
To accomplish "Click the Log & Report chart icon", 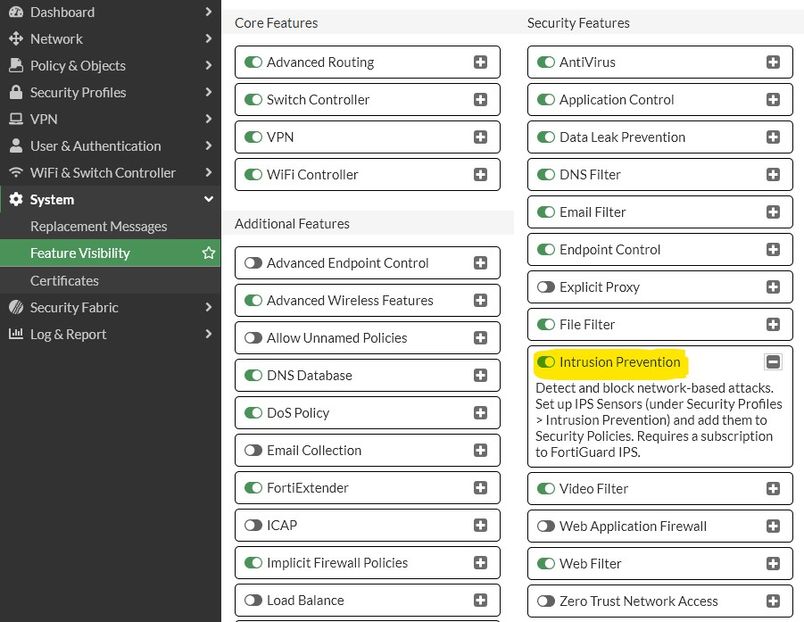I will [x=15, y=334].
